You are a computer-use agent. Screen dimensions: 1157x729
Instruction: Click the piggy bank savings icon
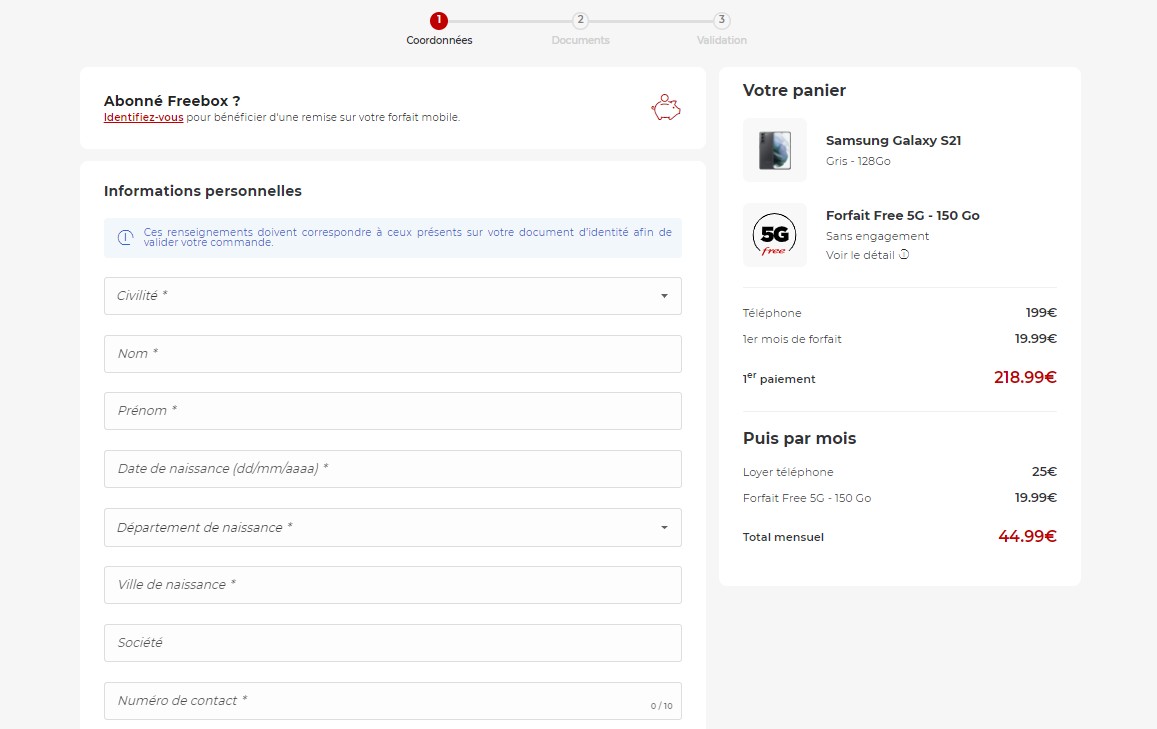click(666, 108)
